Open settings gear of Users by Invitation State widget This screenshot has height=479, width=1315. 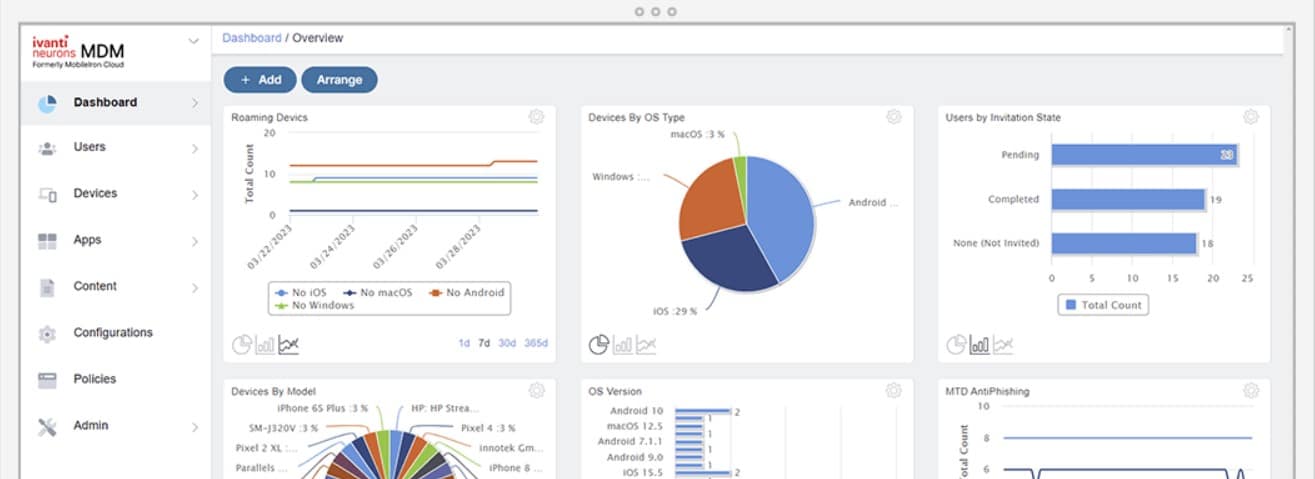click(1251, 117)
